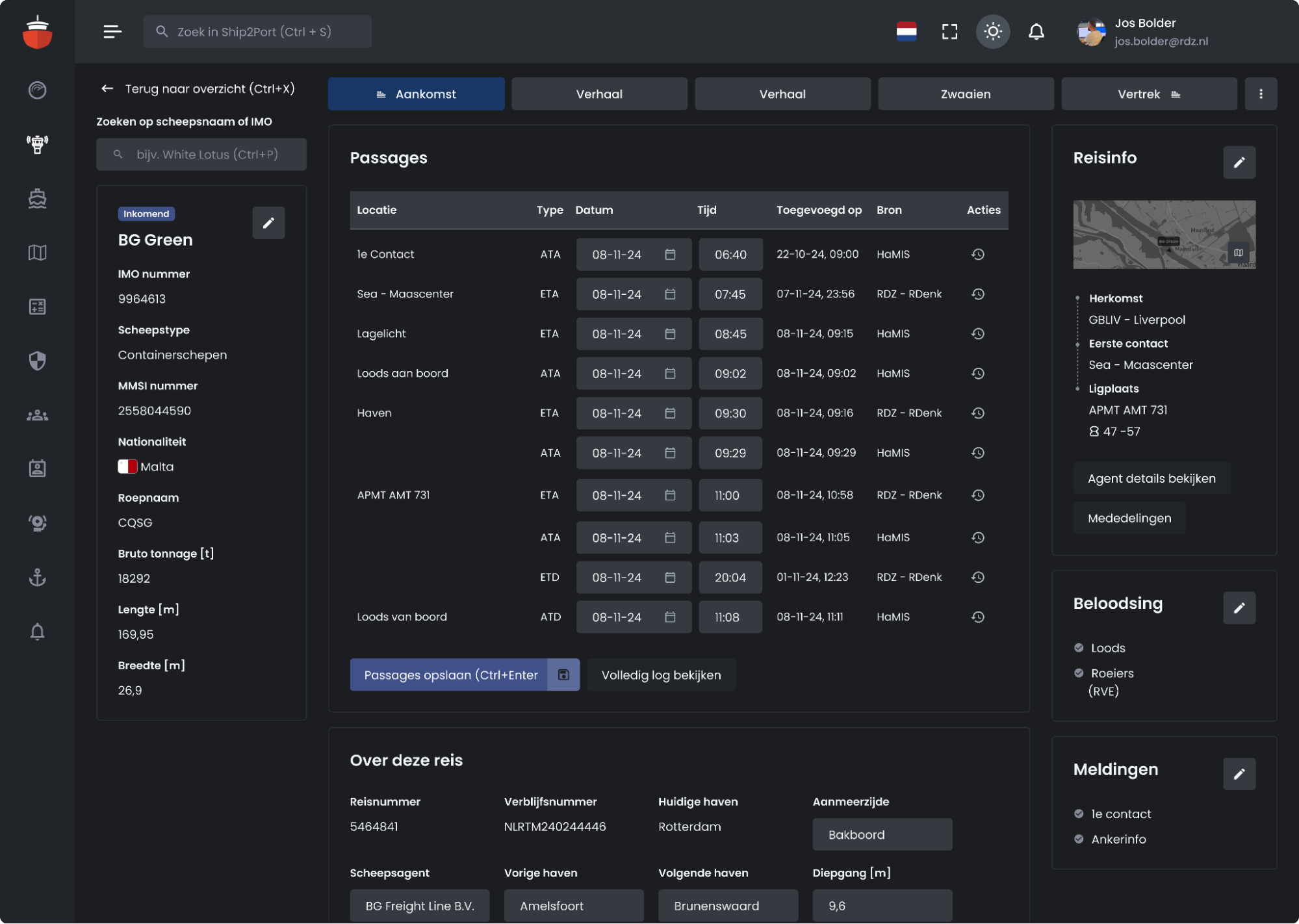Toggle the Loods checkmark in Beloodsing

click(x=1079, y=648)
